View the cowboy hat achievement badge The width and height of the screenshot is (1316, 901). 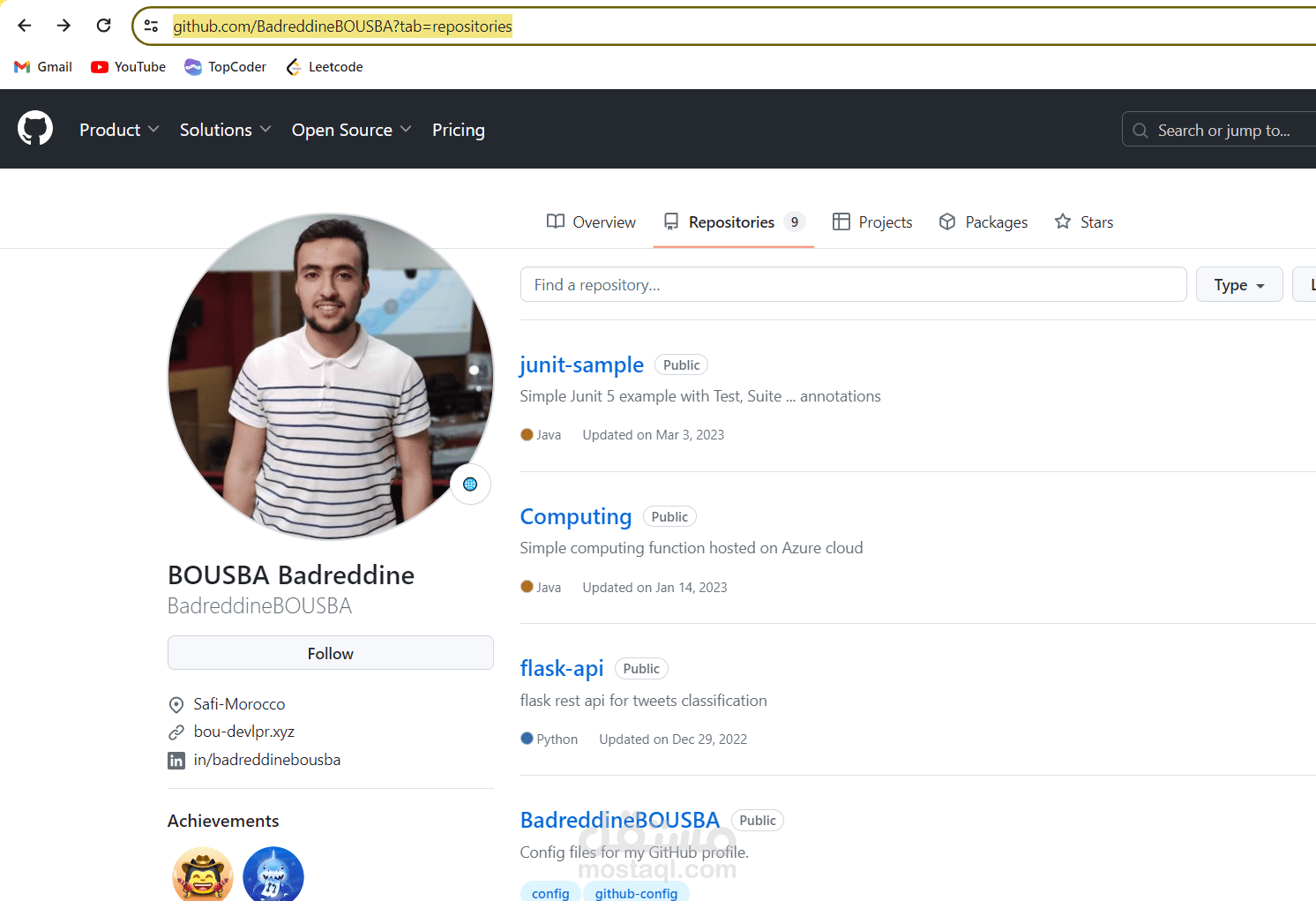[203, 875]
